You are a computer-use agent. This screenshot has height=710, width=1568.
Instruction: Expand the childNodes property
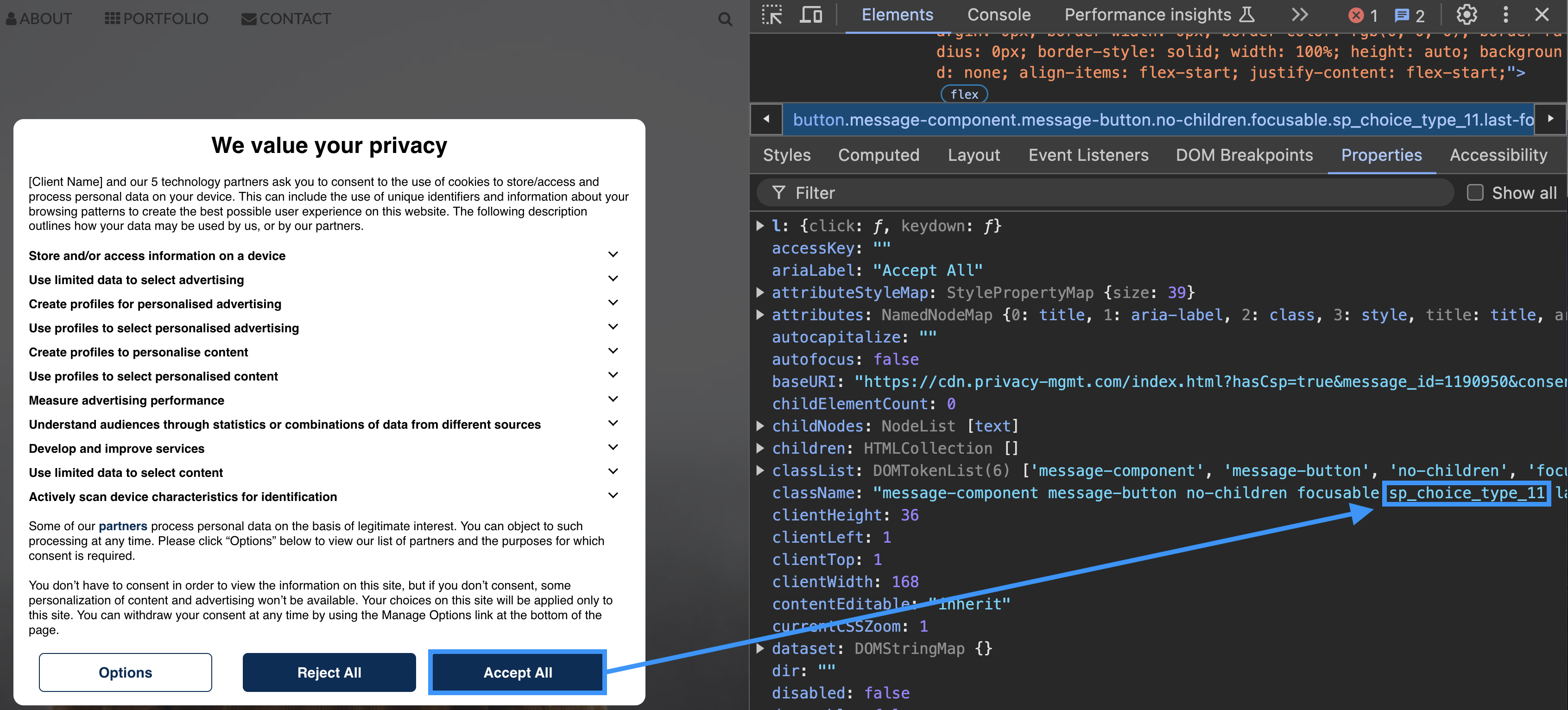pyautogui.click(x=759, y=425)
